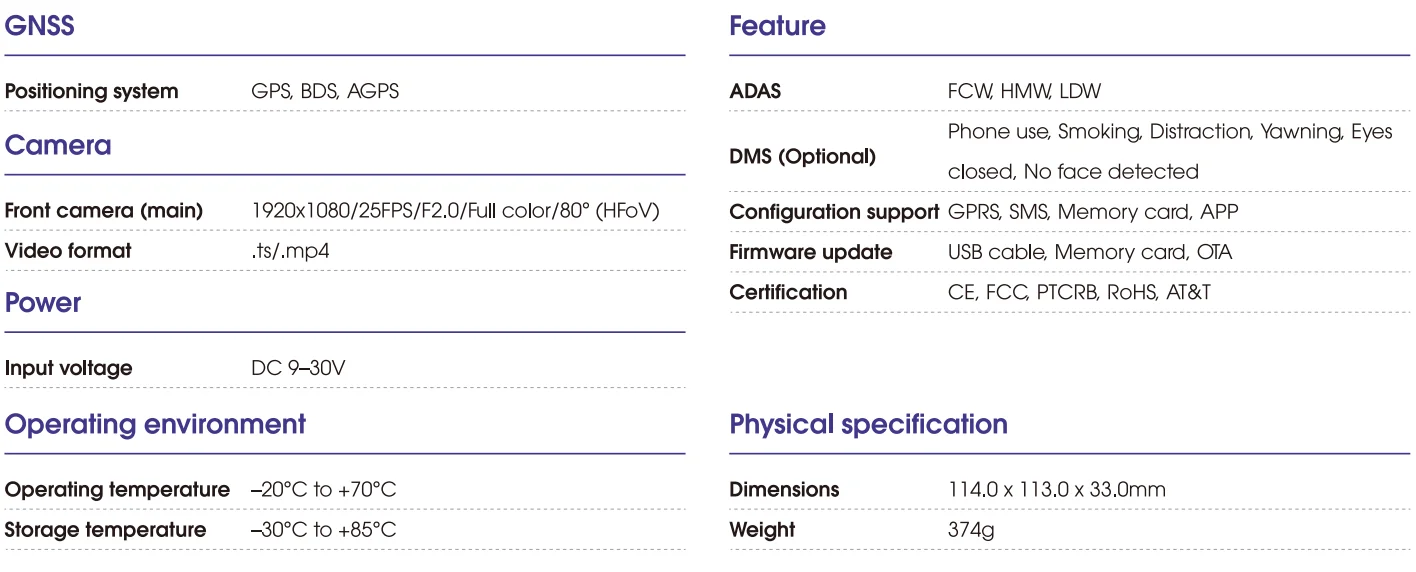Select the –30°C to +85°C storage value
Screen dimensions: 1416x572
(323, 530)
